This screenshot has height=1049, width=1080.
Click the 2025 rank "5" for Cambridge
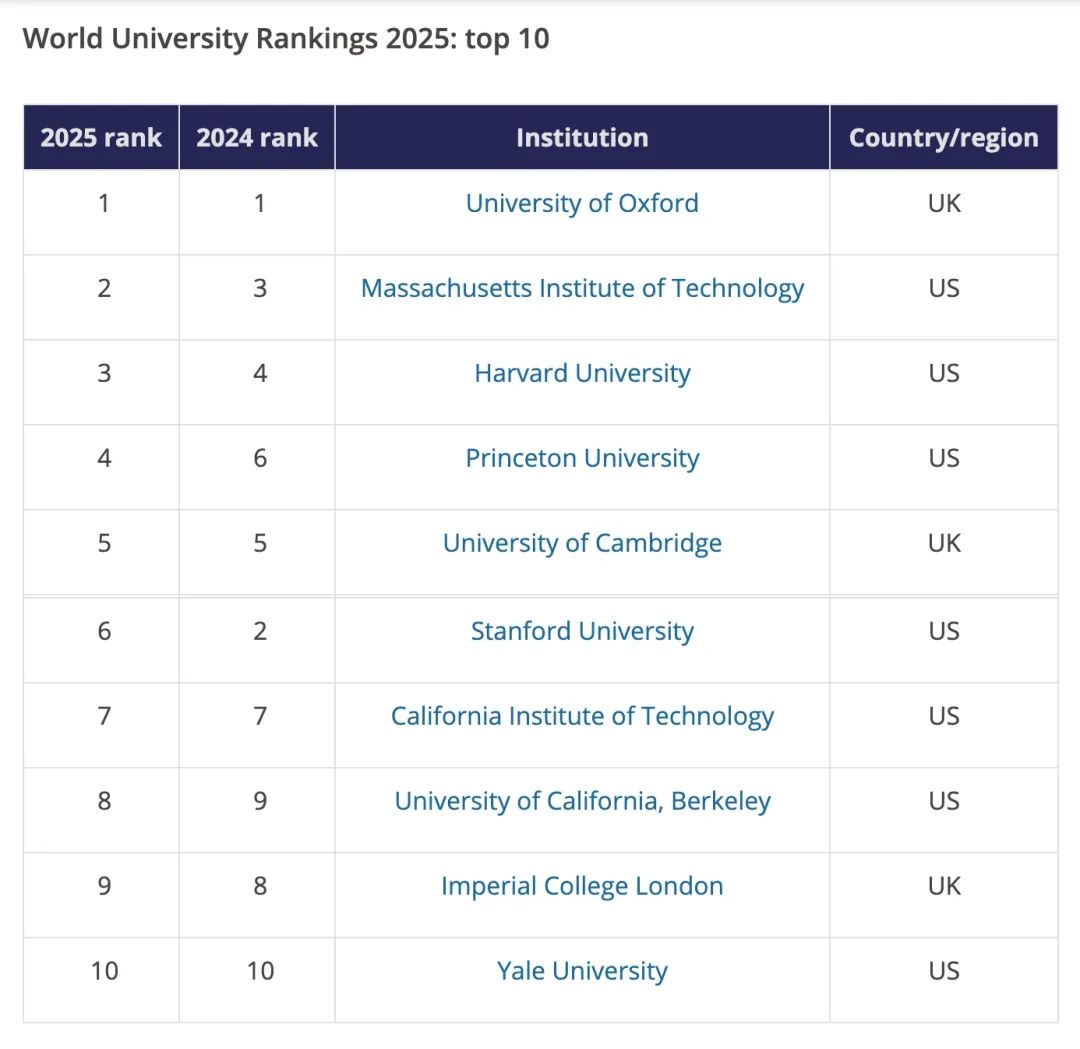104,543
